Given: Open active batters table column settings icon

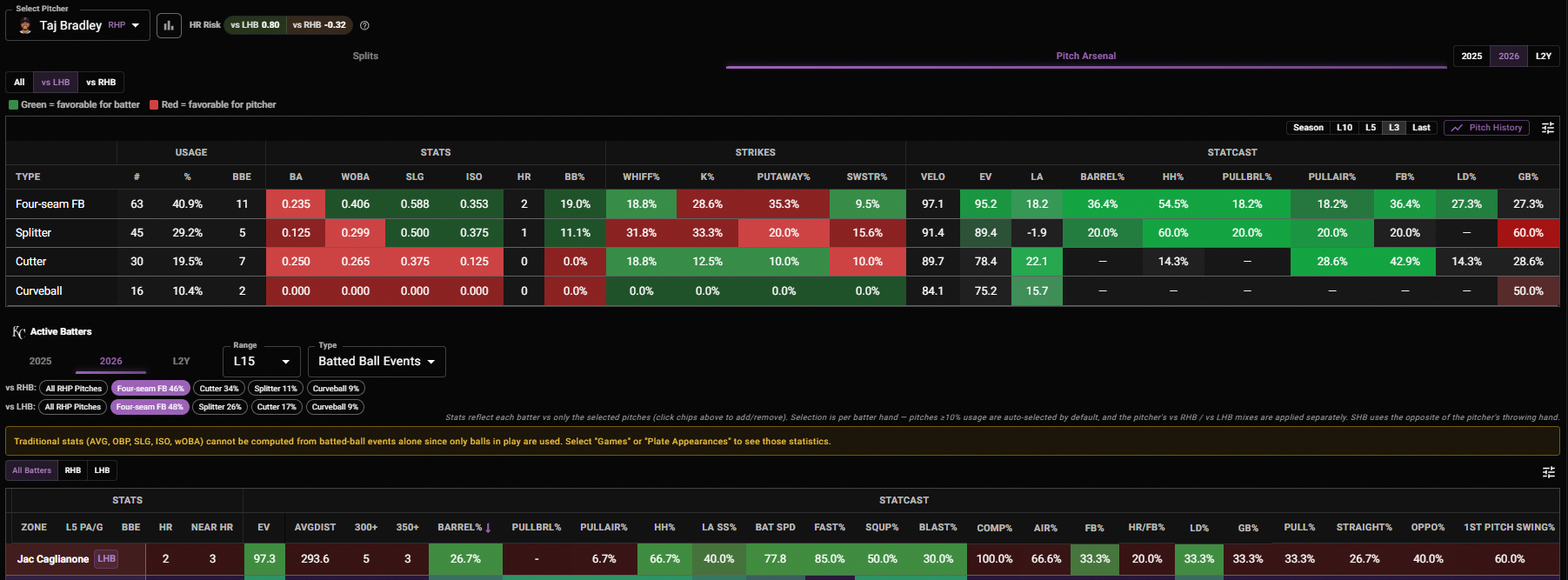Looking at the screenshot, I should coord(1548,472).
